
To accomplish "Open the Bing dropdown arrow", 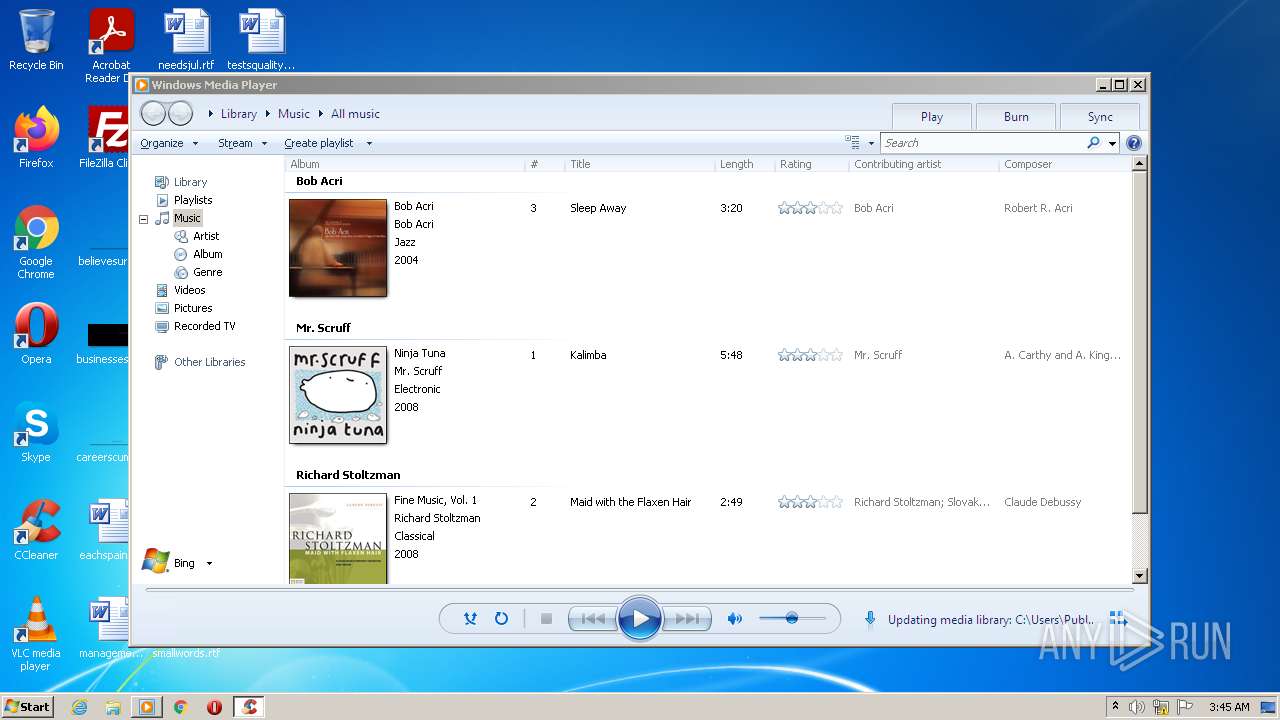I will [209, 563].
